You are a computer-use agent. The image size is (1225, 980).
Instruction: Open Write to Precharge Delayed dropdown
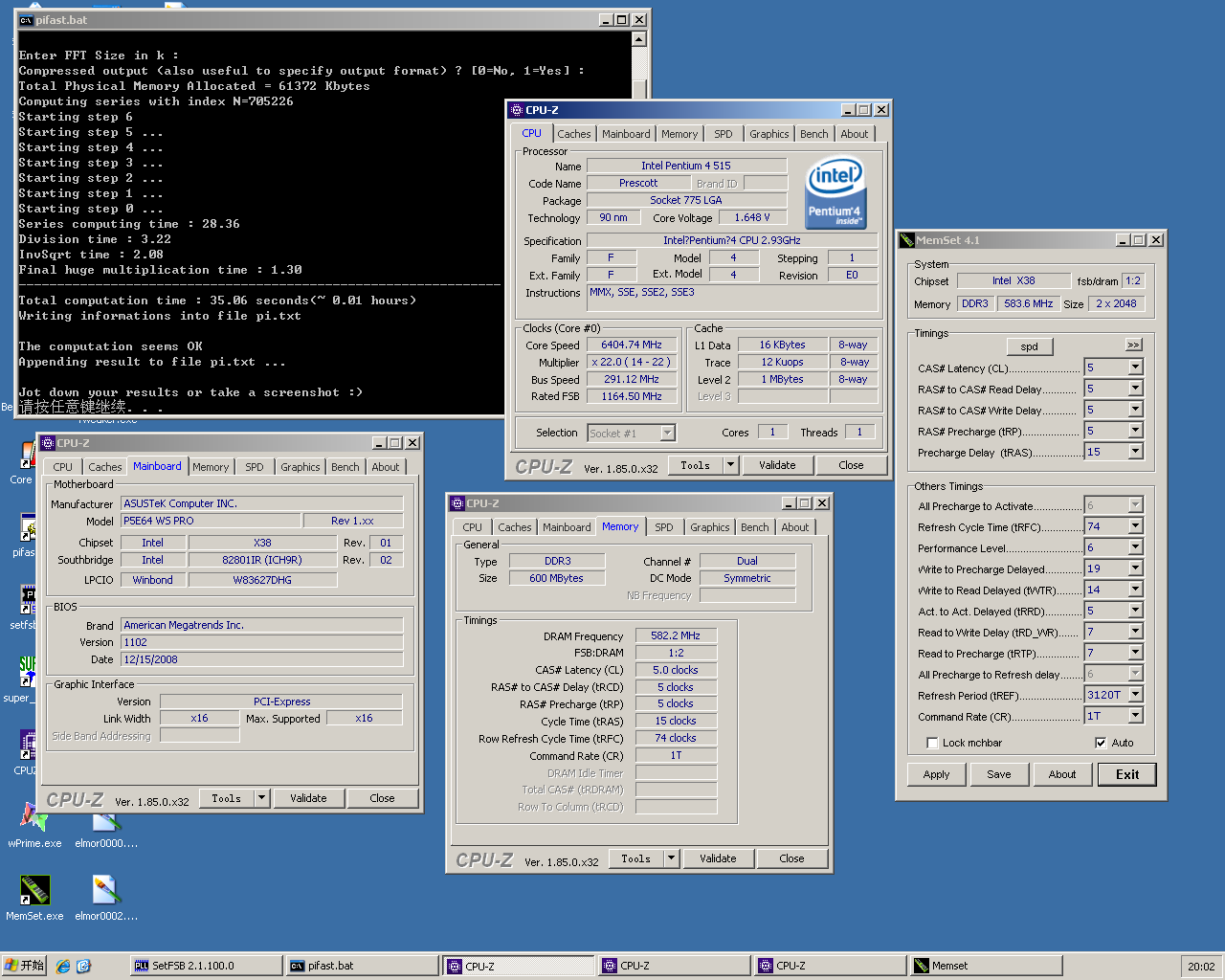(x=1135, y=568)
